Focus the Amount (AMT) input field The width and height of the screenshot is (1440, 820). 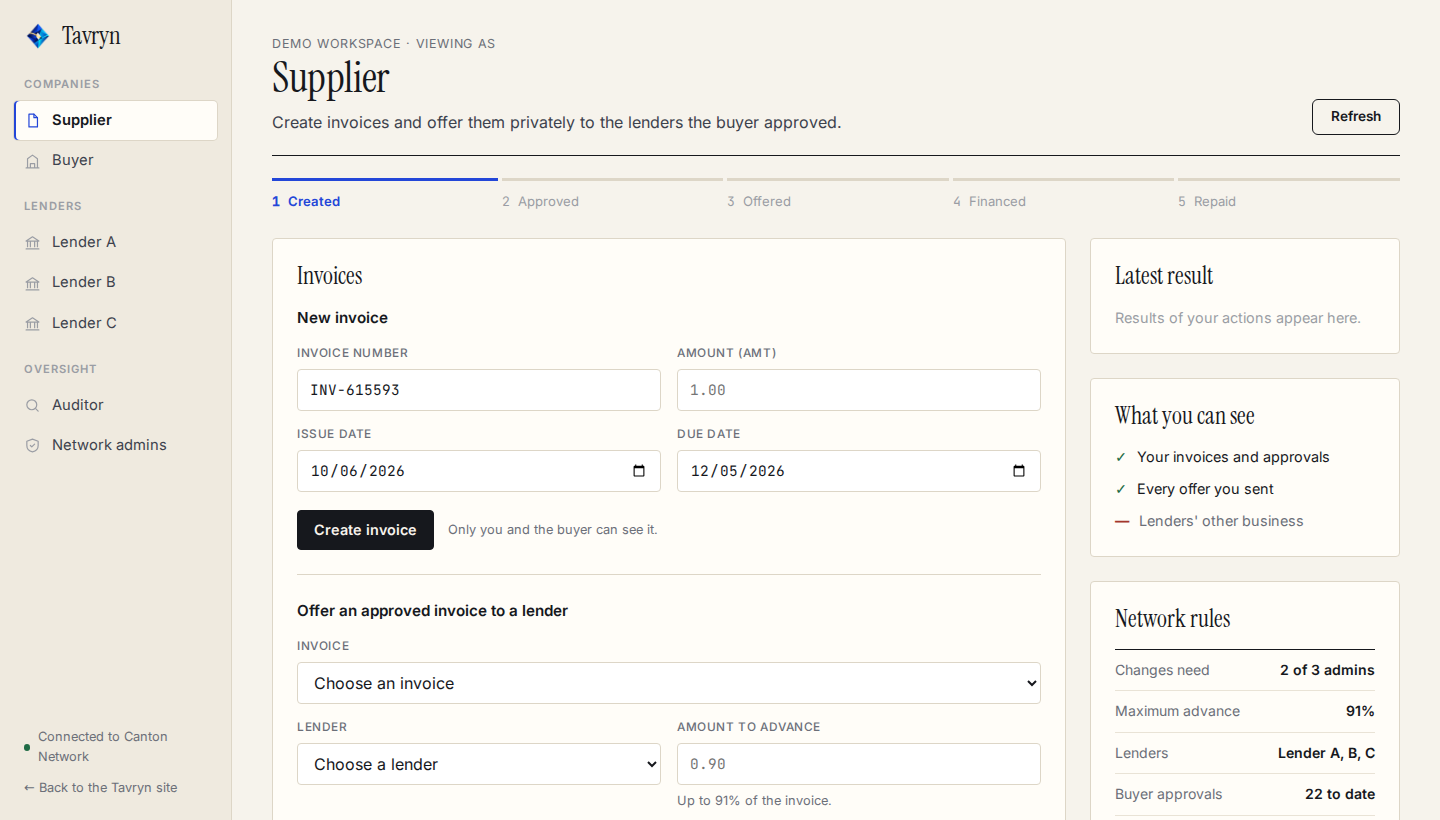(859, 390)
